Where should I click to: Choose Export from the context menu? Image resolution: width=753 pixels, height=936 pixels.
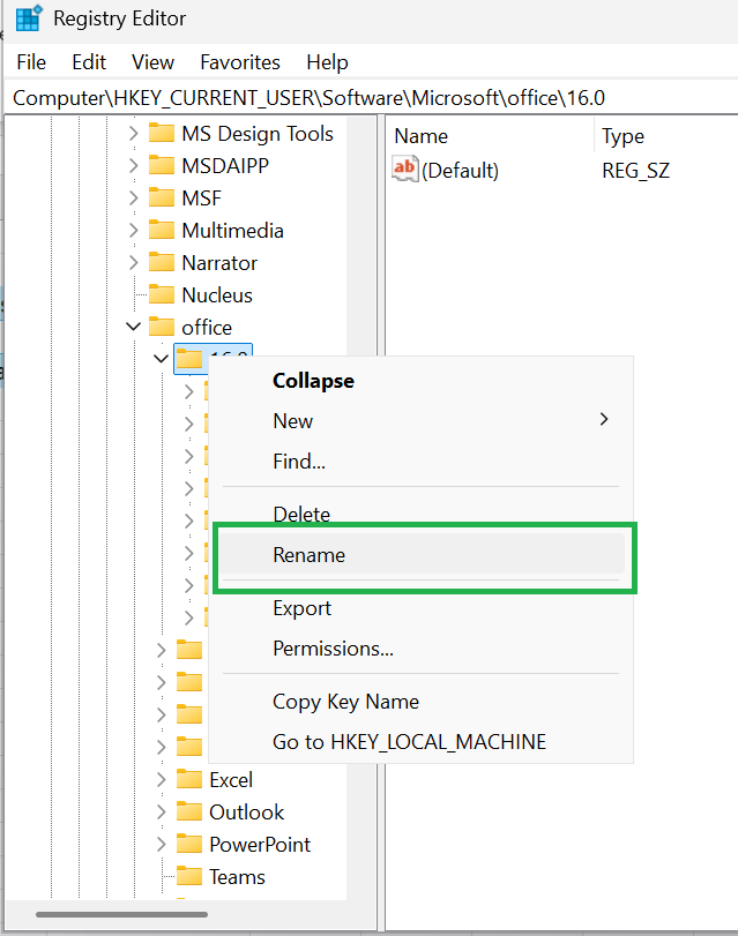tap(421, 608)
